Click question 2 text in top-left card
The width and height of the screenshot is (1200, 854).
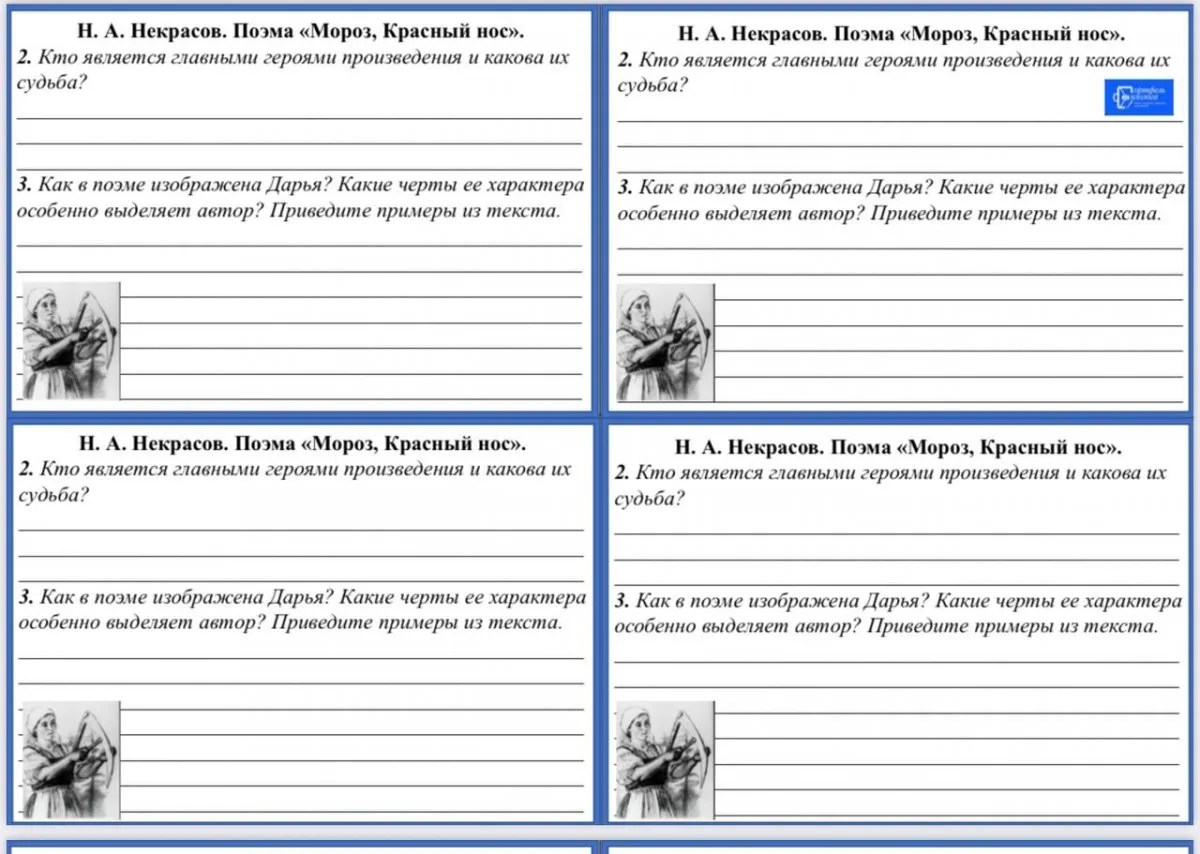[x=295, y=70]
